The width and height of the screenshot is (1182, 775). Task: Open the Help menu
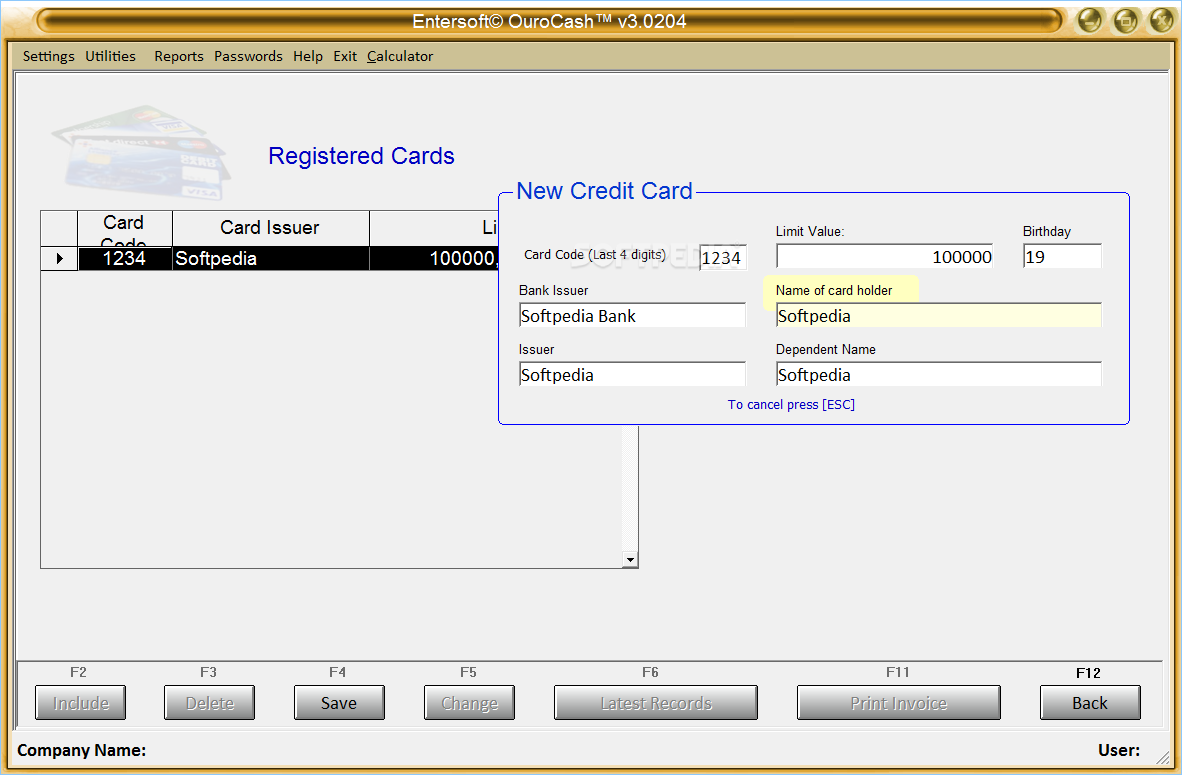point(308,57)
